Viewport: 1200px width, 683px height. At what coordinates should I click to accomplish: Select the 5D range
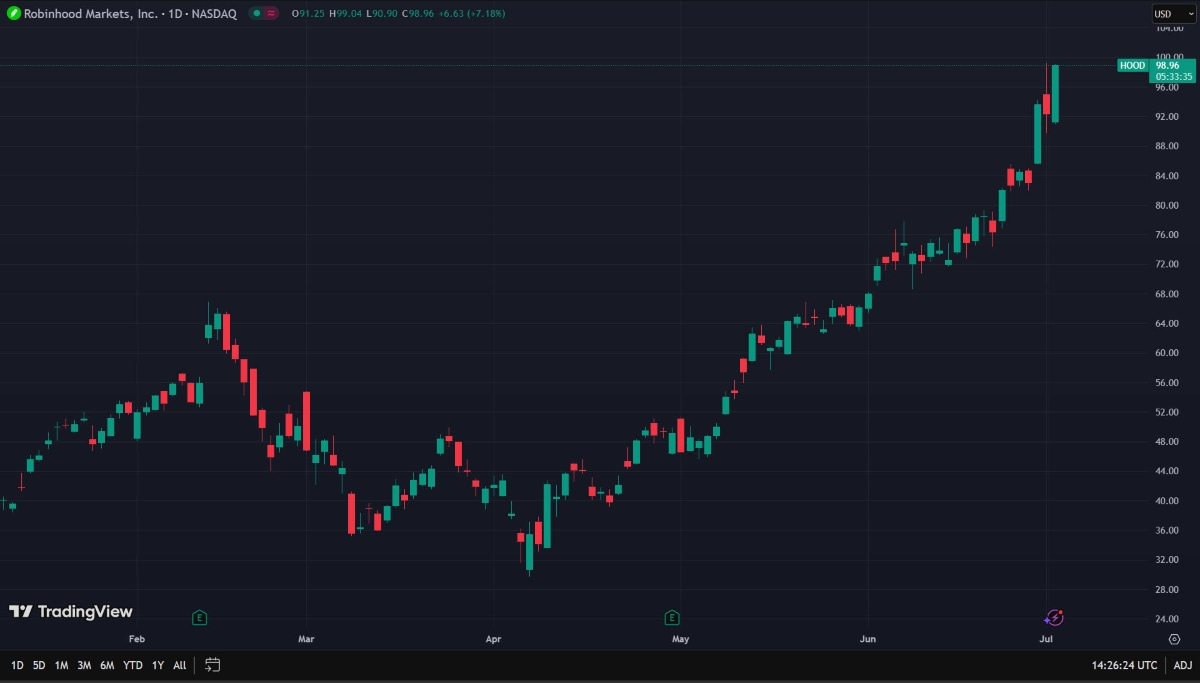39,665
